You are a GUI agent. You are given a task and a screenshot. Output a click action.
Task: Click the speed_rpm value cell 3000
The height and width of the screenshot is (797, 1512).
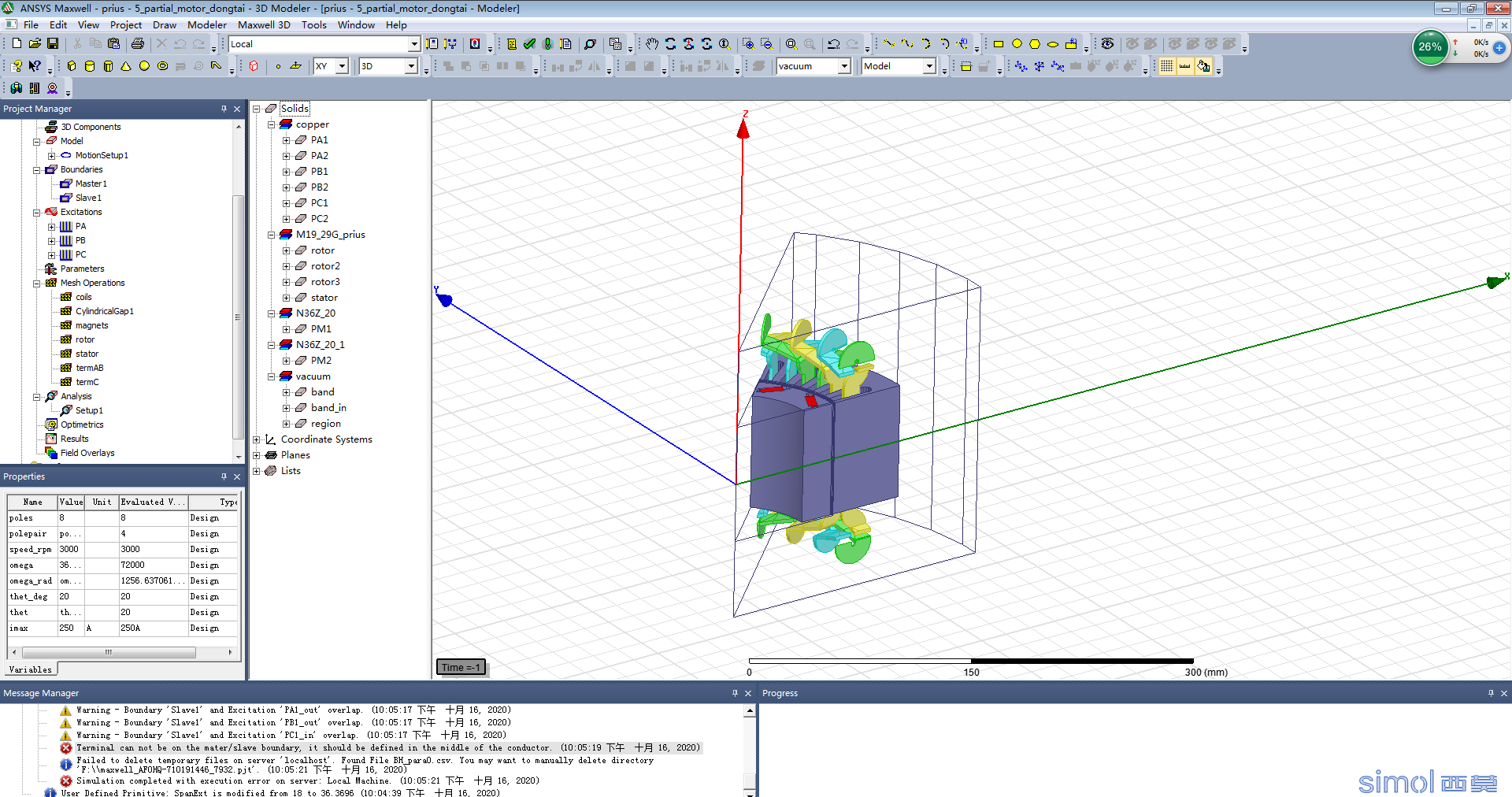69,549
